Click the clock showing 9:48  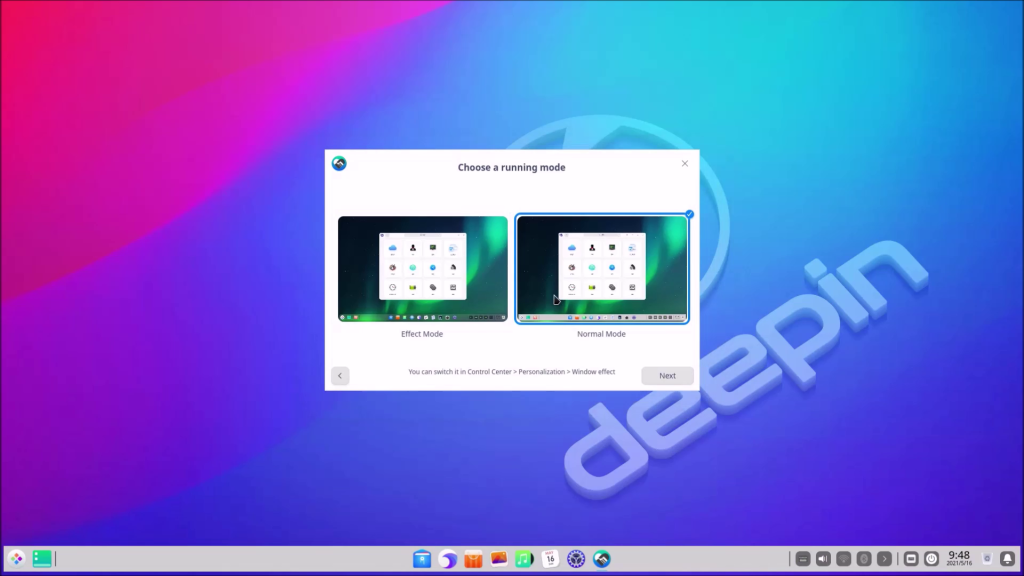tap(959, 558)
